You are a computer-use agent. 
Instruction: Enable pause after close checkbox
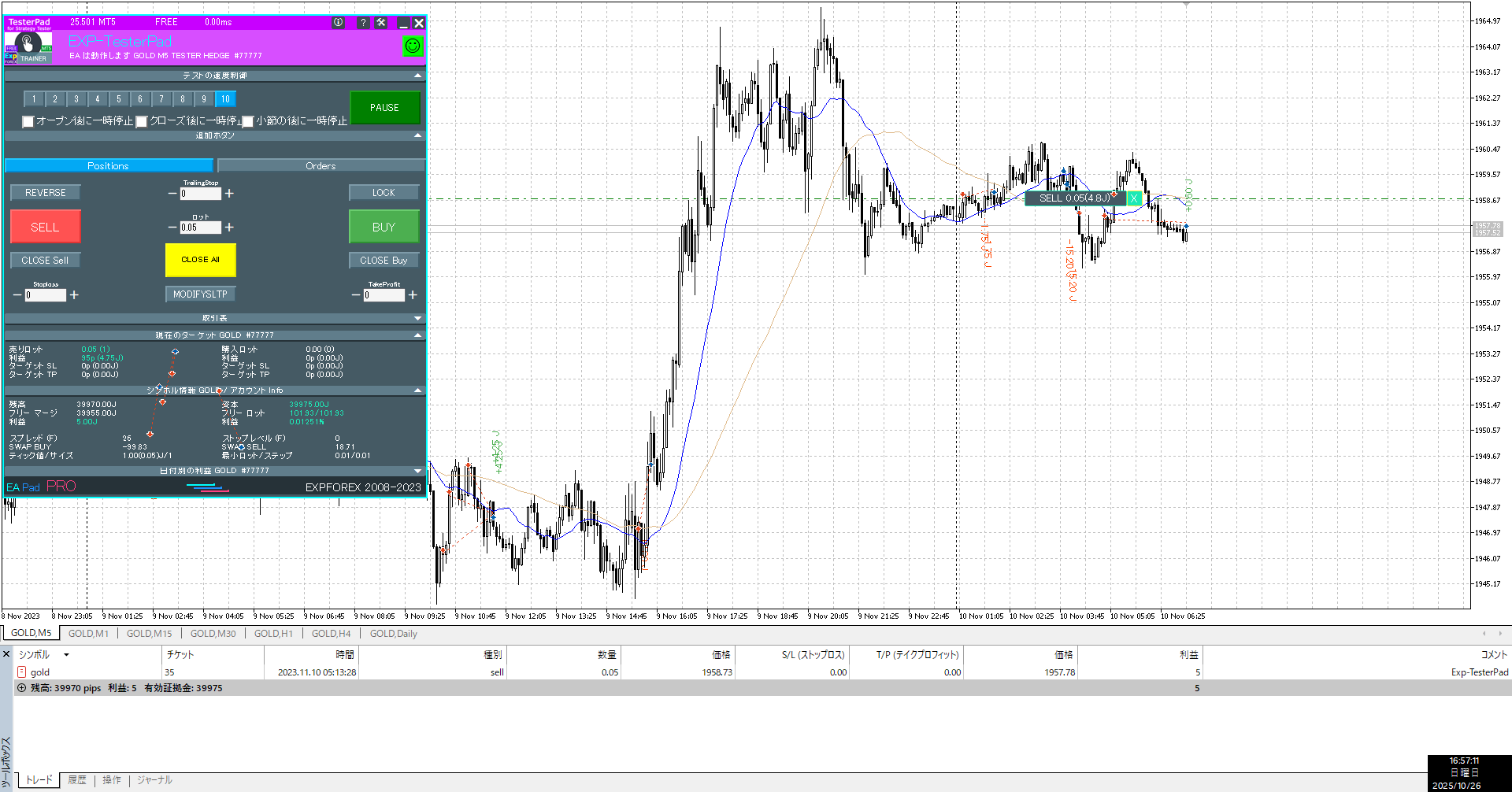tap(142, 121)
